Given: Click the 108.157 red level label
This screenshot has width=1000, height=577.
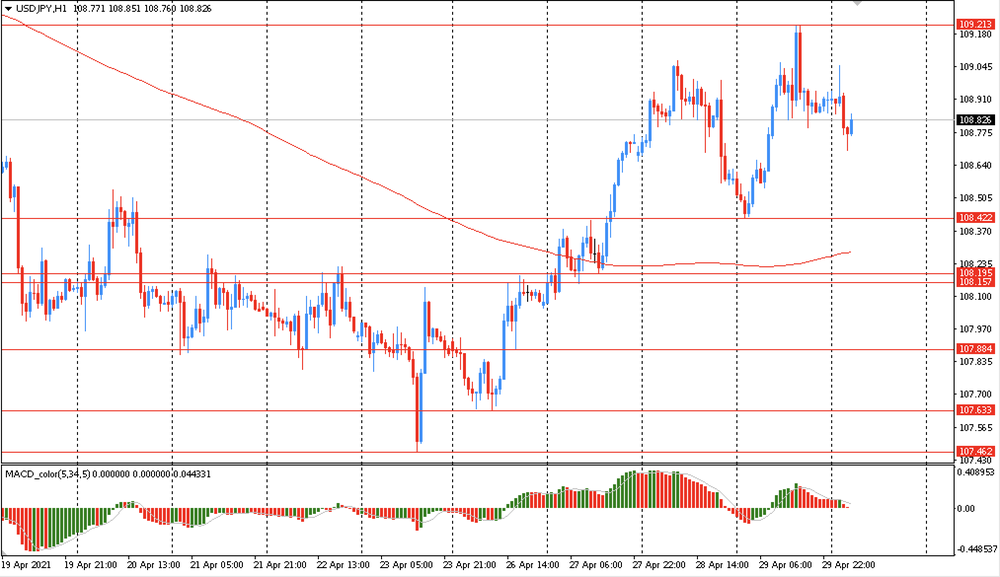Looking at the screenshot, I should point(976,282).
